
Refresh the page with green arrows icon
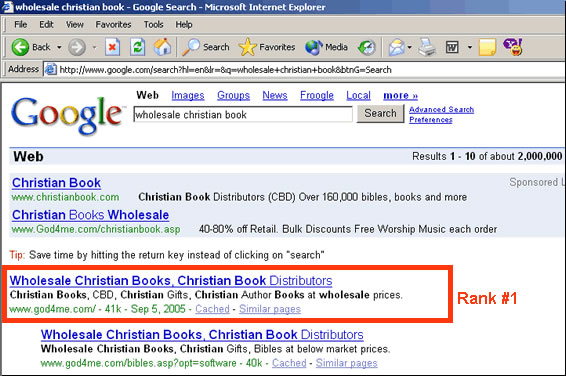point(138,47)
